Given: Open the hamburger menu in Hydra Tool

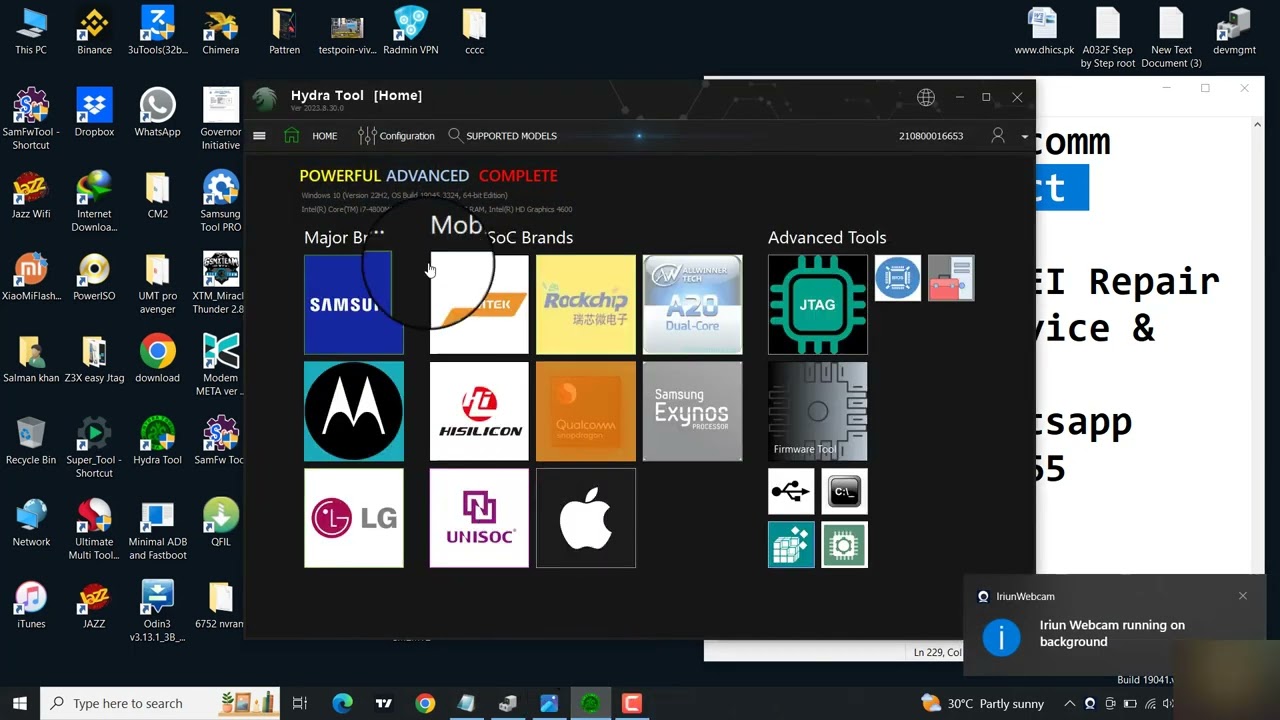Looking at the screenshot, I should [x=259, y=136].
